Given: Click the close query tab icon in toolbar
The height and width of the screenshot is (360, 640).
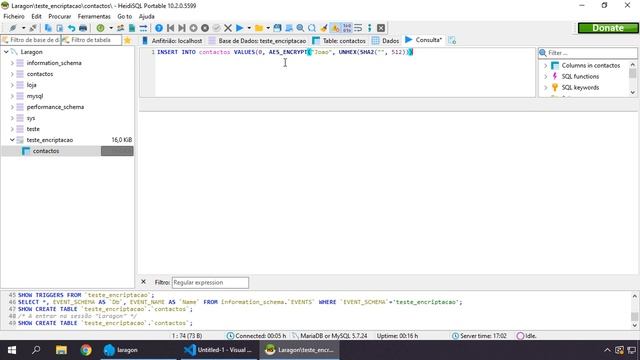Looking at the screenshot, I should 381,28.
